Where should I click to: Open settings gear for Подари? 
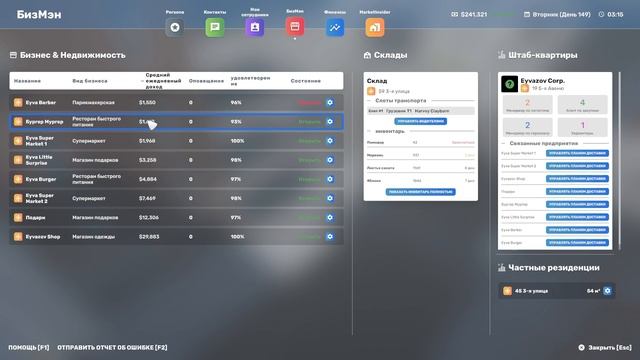click(x=330, y=218)
